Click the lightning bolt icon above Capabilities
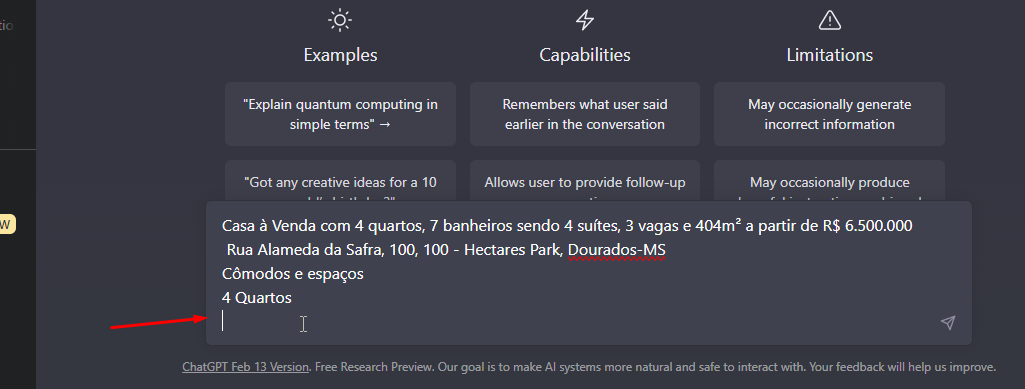 pyautogui.click(x=584, y=20)
